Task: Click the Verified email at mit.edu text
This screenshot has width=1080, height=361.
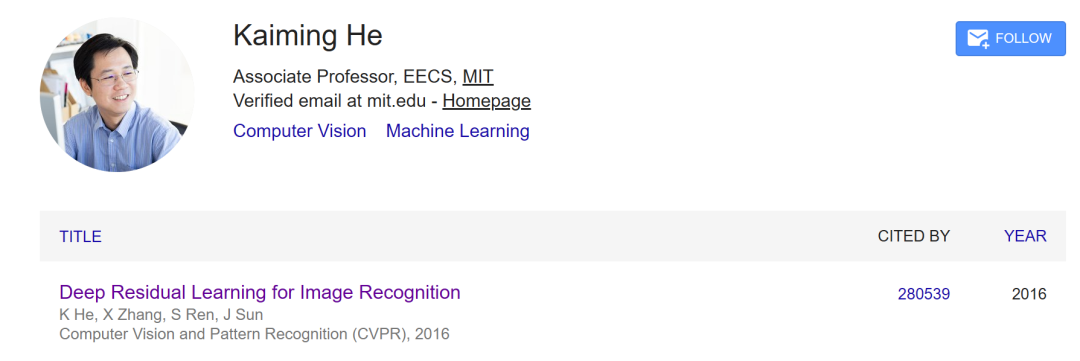Action: tap(333, 101)
